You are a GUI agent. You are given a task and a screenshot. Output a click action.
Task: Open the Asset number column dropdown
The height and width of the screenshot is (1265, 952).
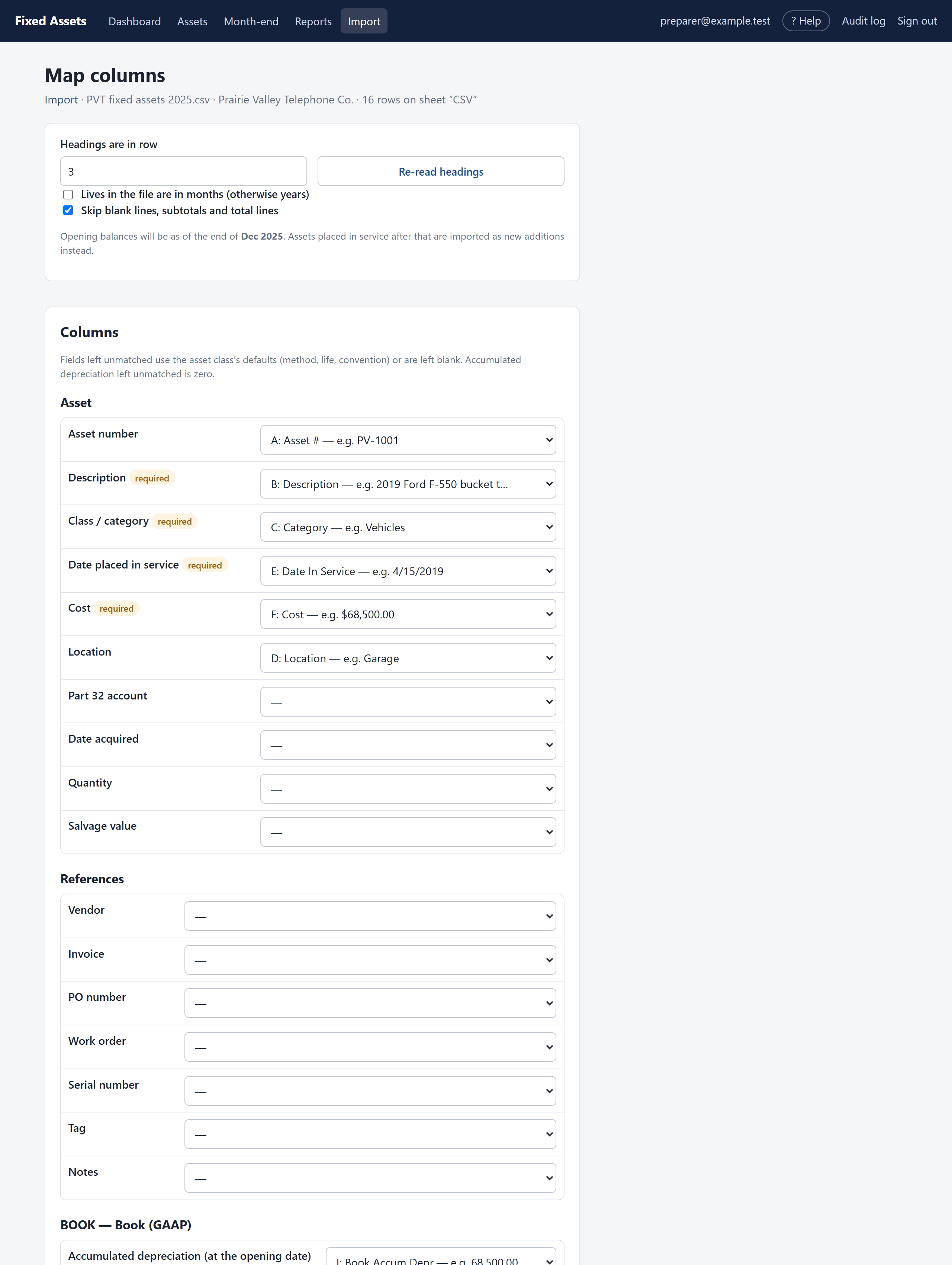408,440
